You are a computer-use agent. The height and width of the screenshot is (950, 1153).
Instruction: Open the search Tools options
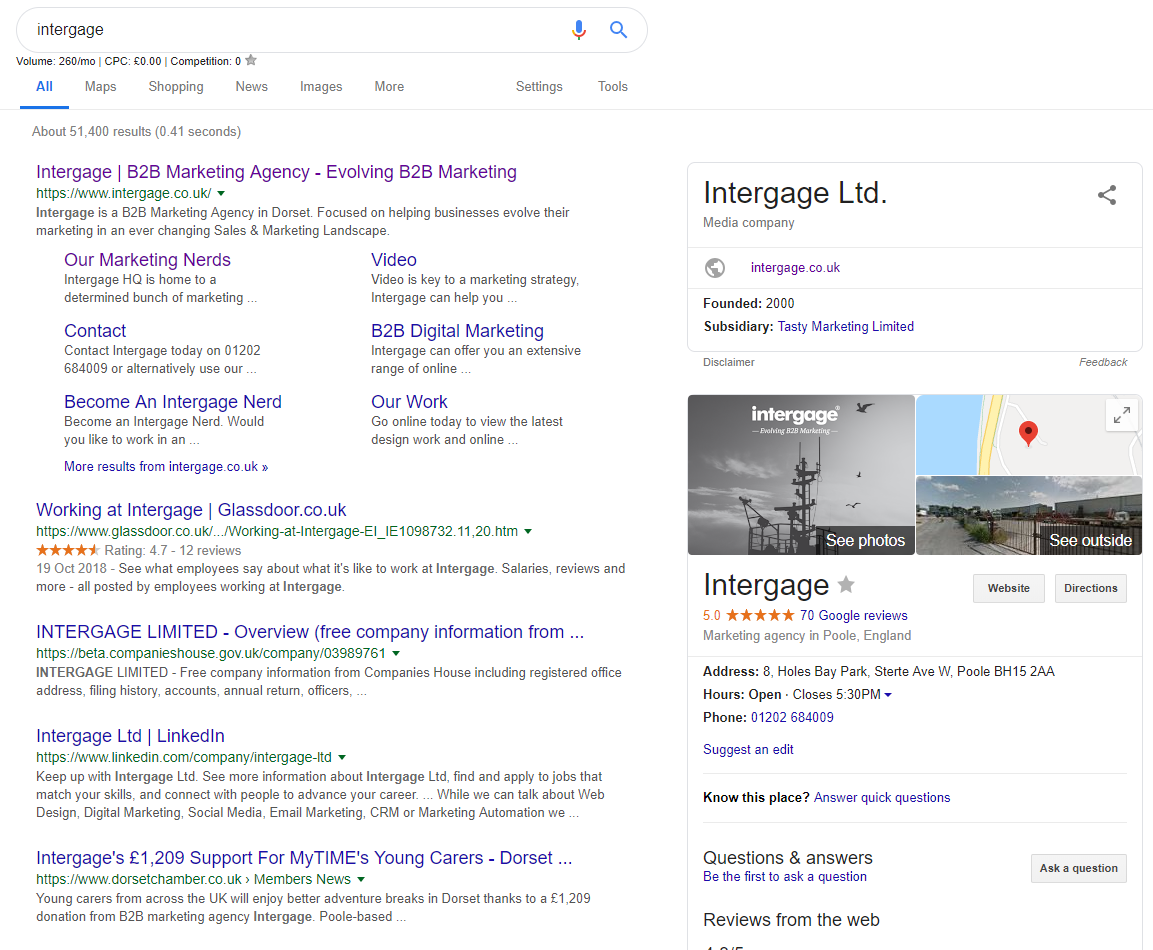(613, 87)
